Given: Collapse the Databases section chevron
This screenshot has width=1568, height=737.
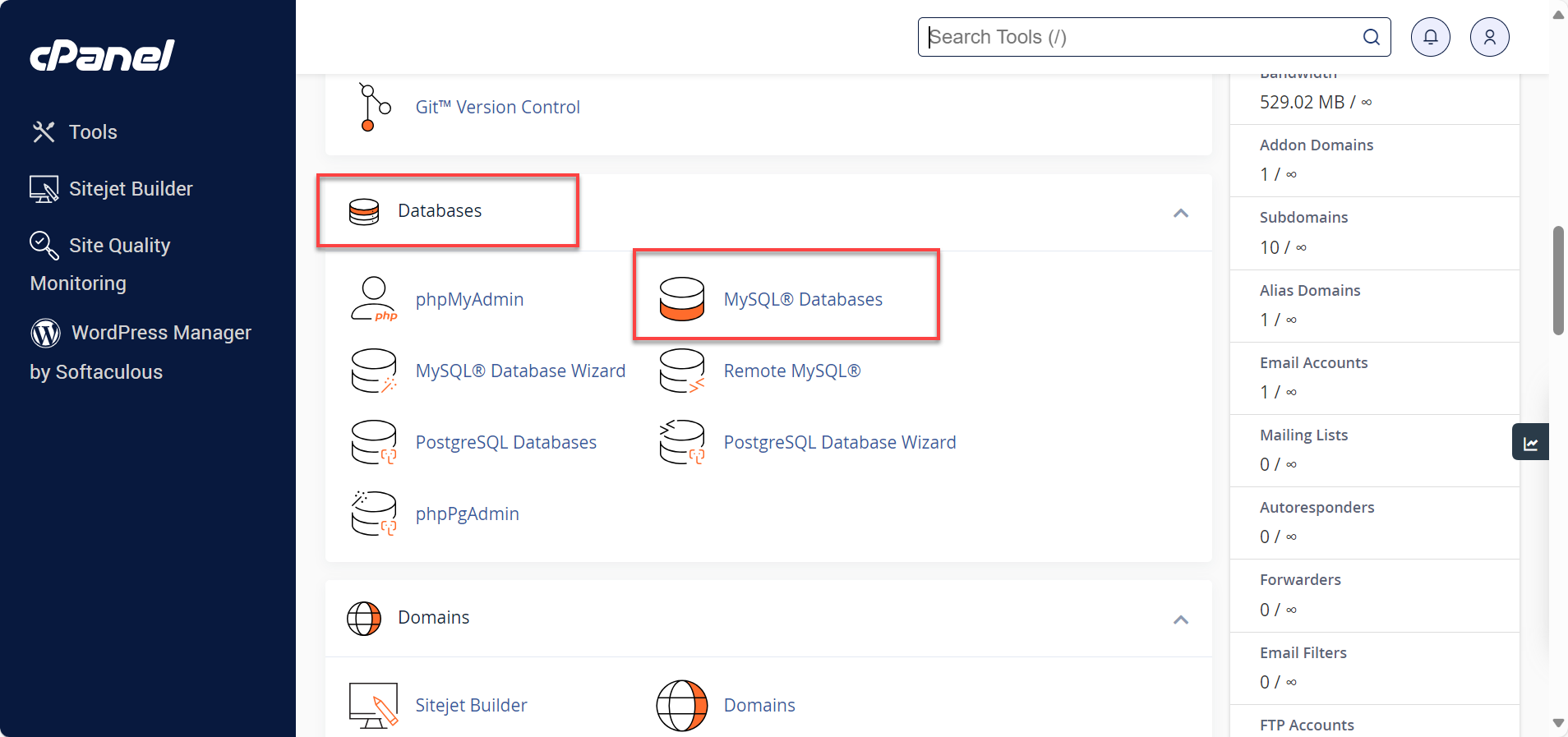Looking at the screenshot, I should tap(1181, 213).
